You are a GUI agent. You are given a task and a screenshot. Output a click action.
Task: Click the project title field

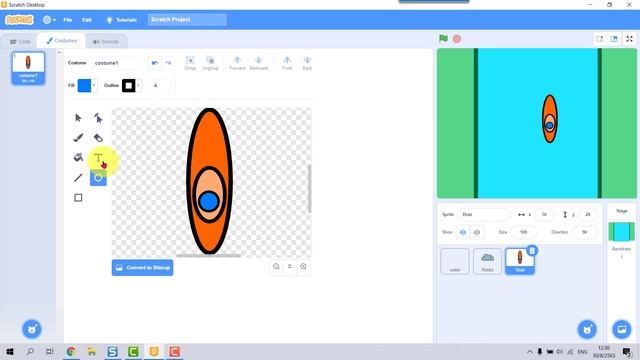187,20
